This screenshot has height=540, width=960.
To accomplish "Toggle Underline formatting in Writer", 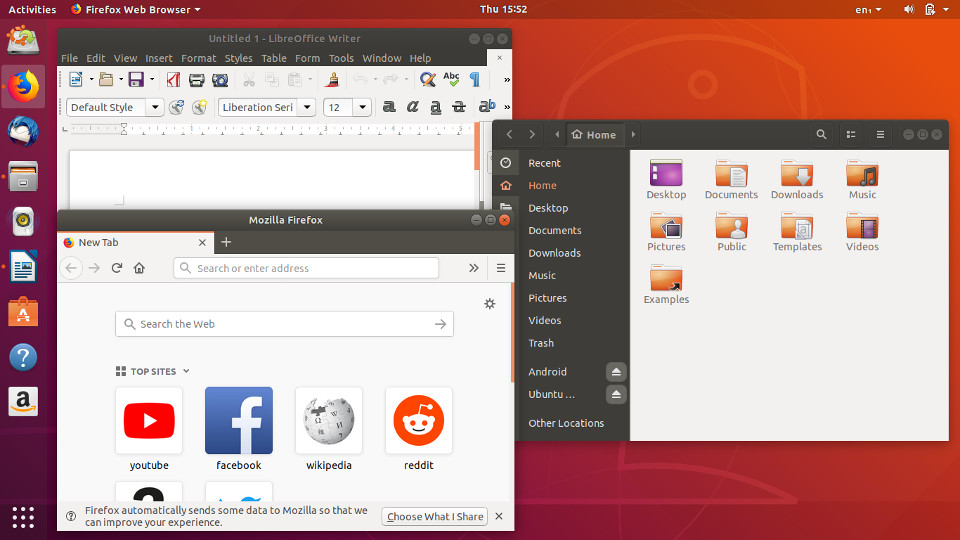I will tap(435, 107).
